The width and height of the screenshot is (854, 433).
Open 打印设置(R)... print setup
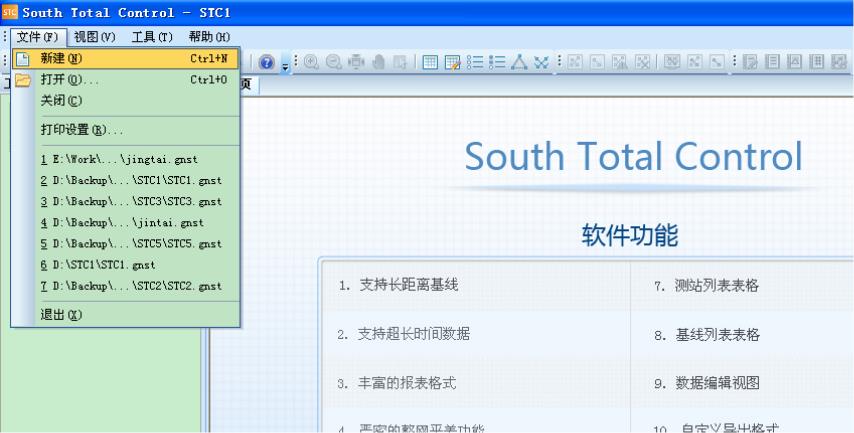coord(125,130)
